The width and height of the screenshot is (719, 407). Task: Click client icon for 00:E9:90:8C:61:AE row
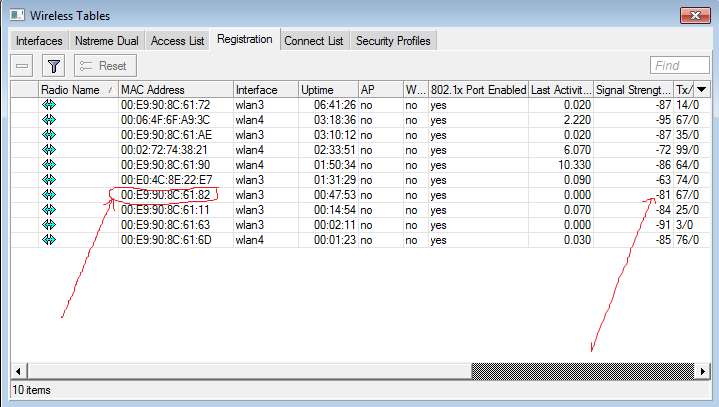tap(49, 135)
